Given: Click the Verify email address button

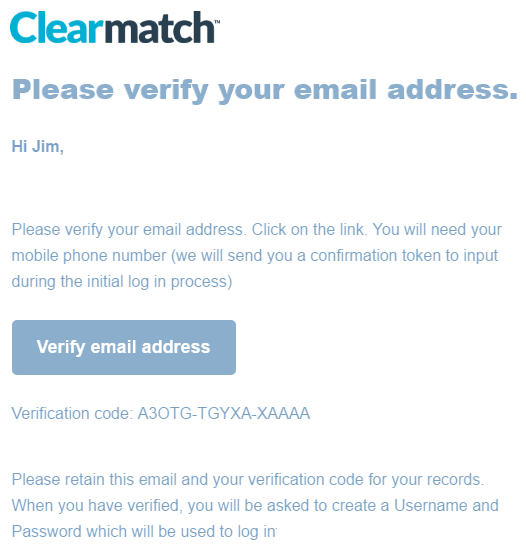Looking at the screenshot, I should tap(124, 347).
